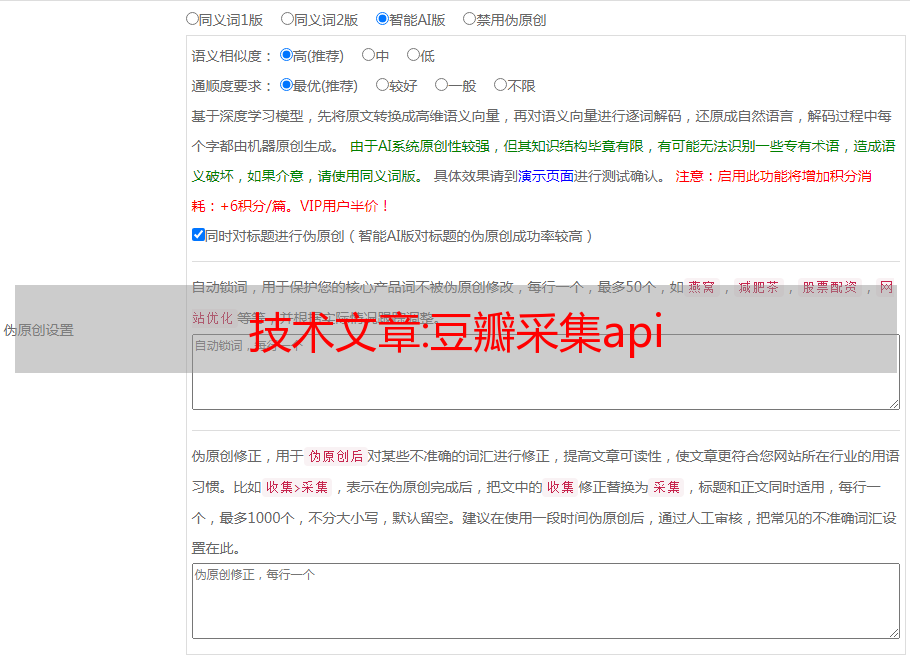Toggle the 同时对标题进行伪原创 checkbox
Screen dimensions: 911x658
click(198, 235)
